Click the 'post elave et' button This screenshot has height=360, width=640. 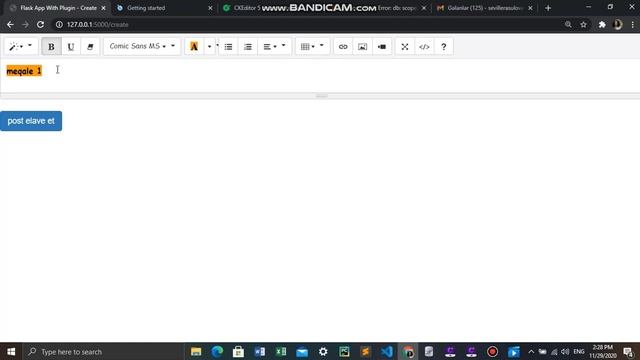click(31, 121)
